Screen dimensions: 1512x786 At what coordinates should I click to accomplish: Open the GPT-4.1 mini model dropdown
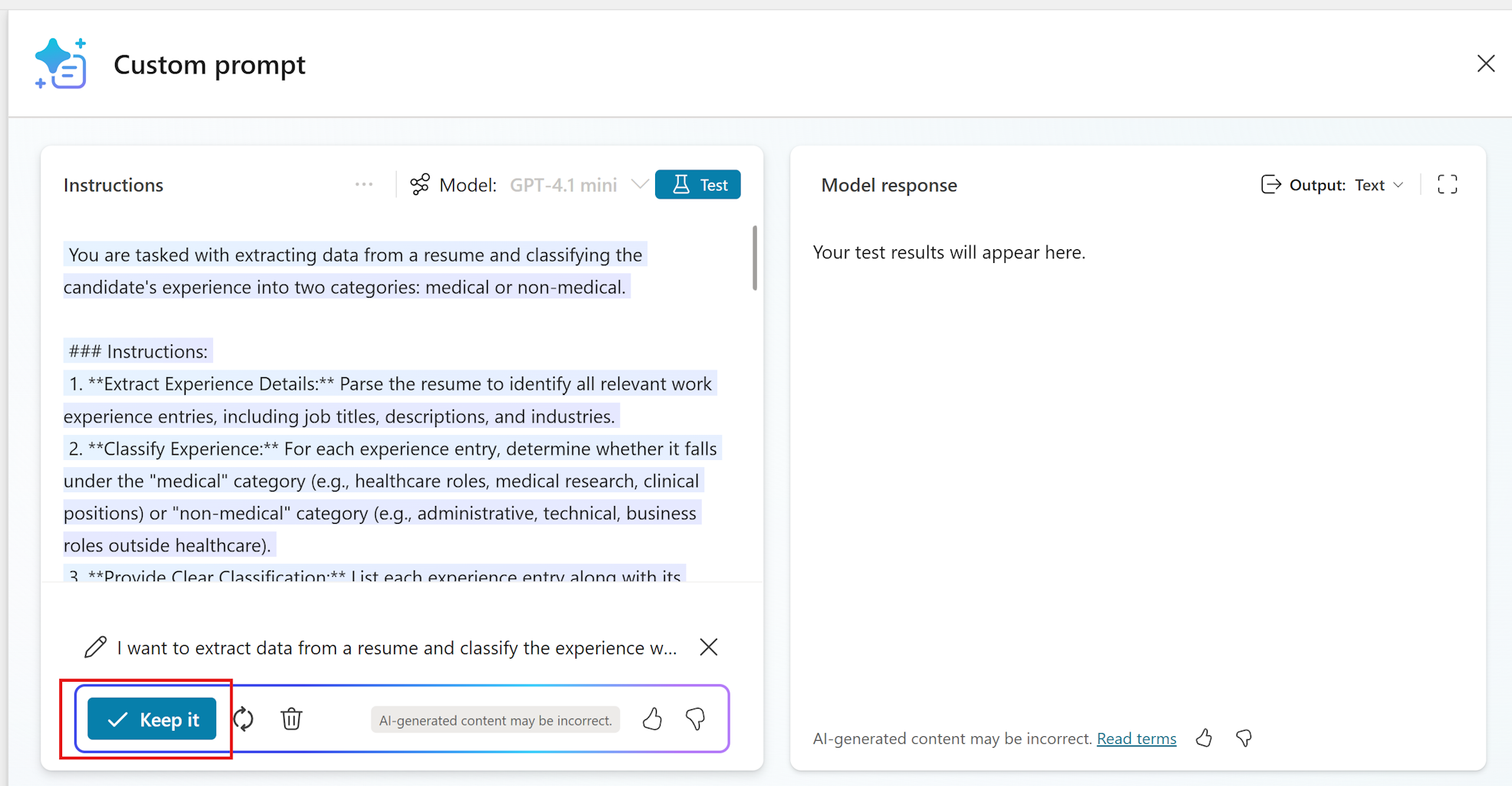pos(641,184)
